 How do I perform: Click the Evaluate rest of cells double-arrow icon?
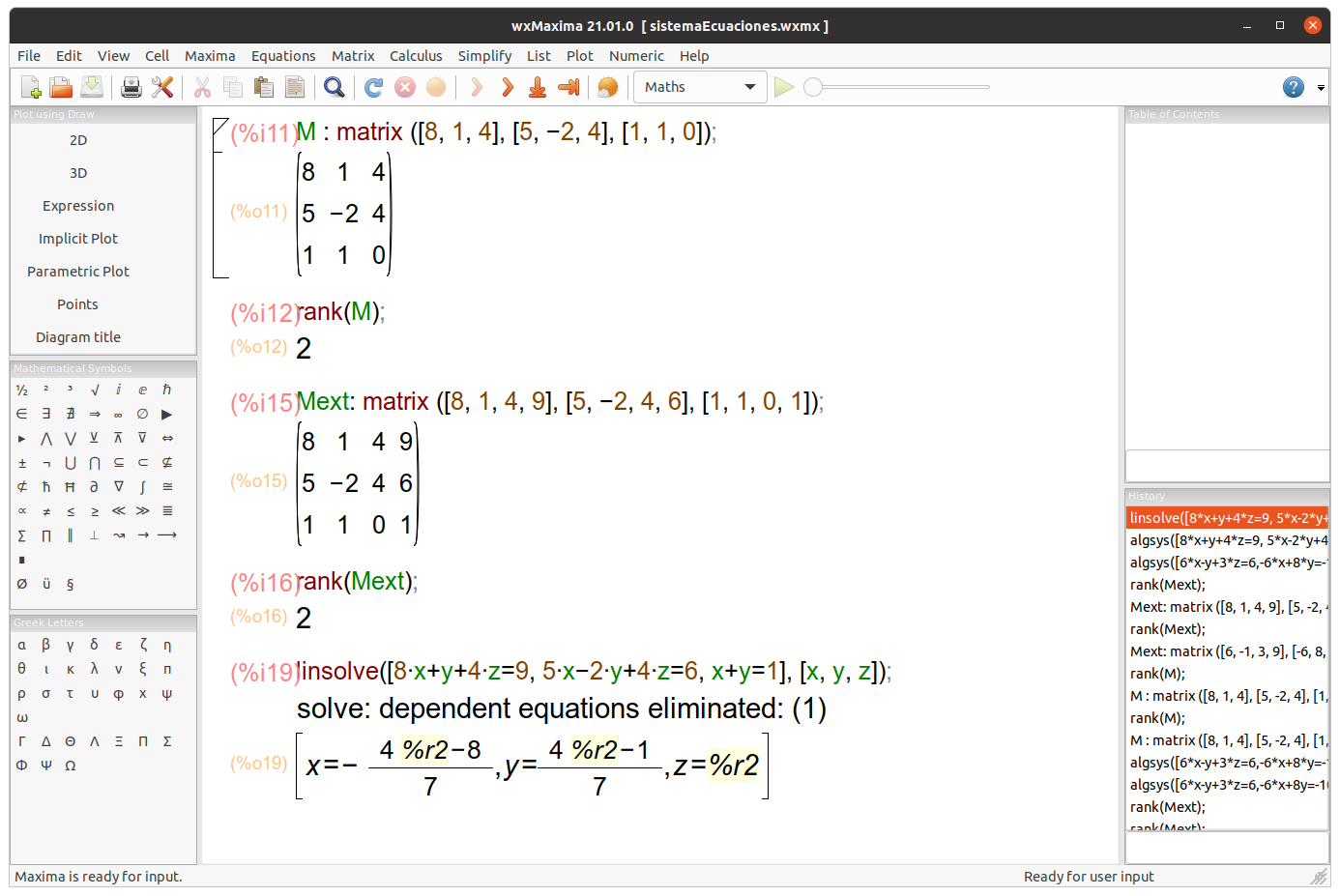point(508,87)
